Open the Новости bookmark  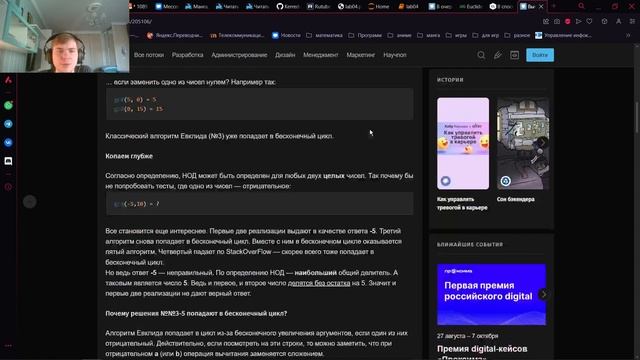(286, 36)
